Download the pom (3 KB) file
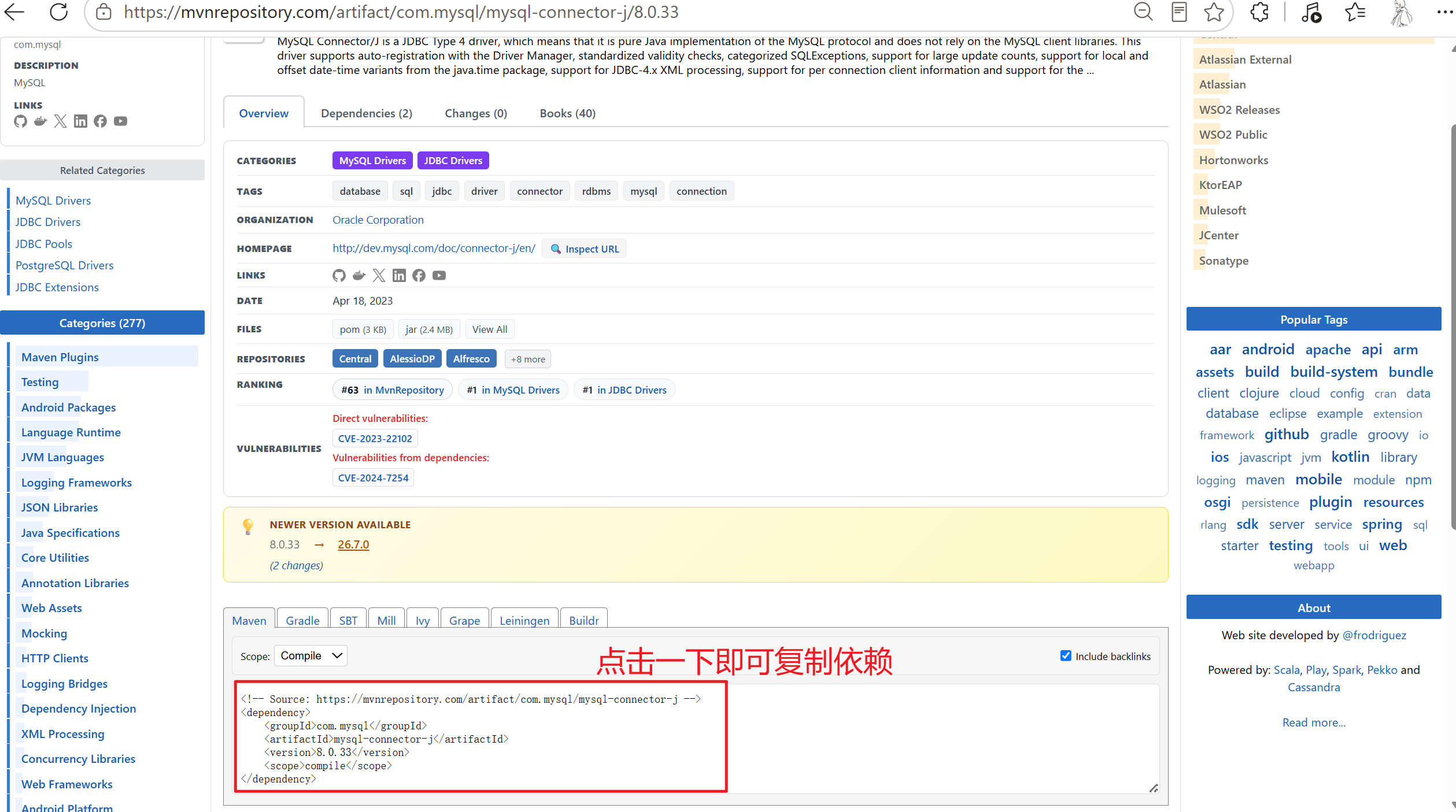Viewport: 1456px width, 812px height. [363, 329]
